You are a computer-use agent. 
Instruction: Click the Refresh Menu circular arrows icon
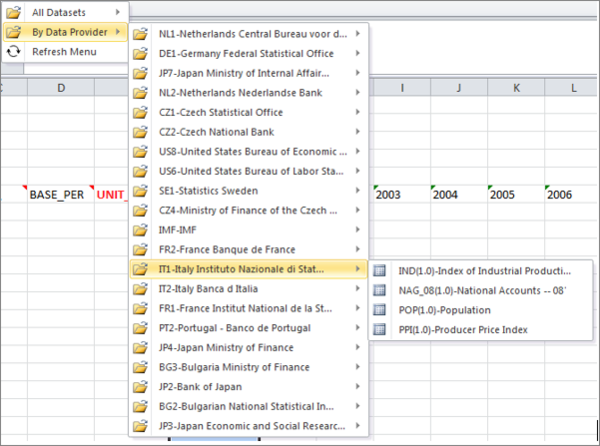click(15, 51)
